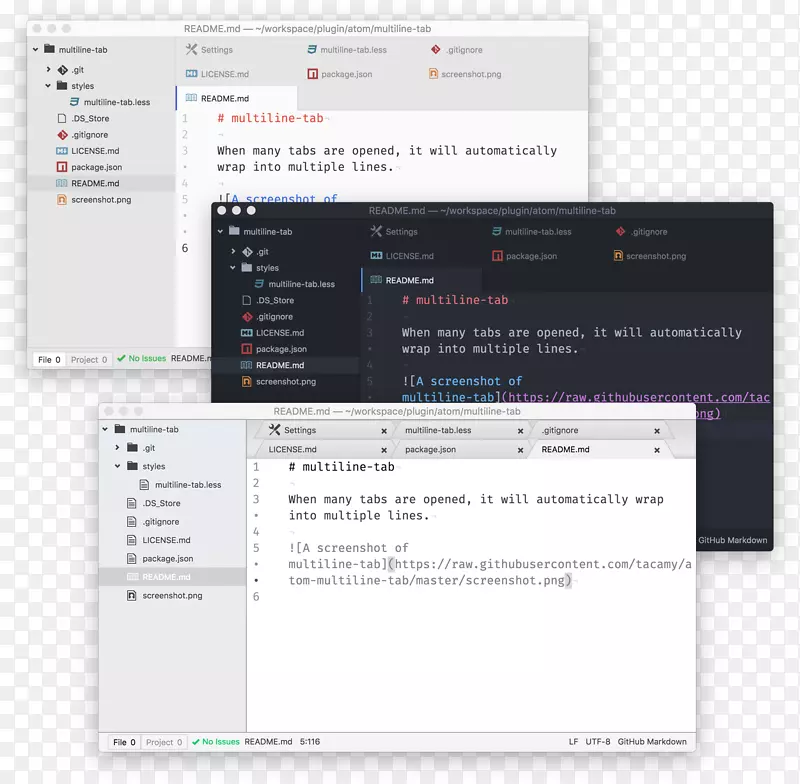The image size is (800, 784).
Task: Click the File 0 status bar button
Action: pos(124,742)
